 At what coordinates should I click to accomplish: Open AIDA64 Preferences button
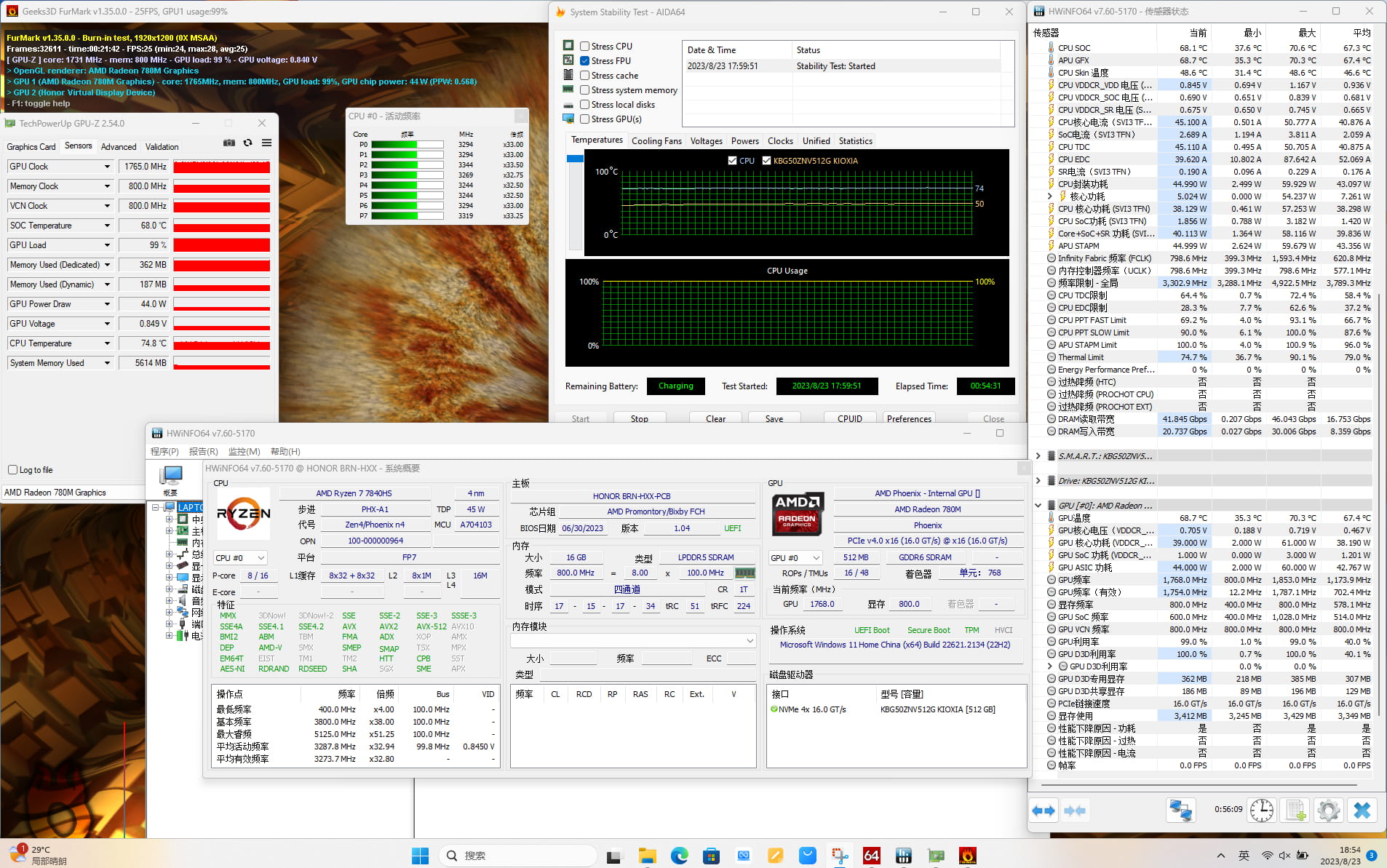(x=909, y=418)
